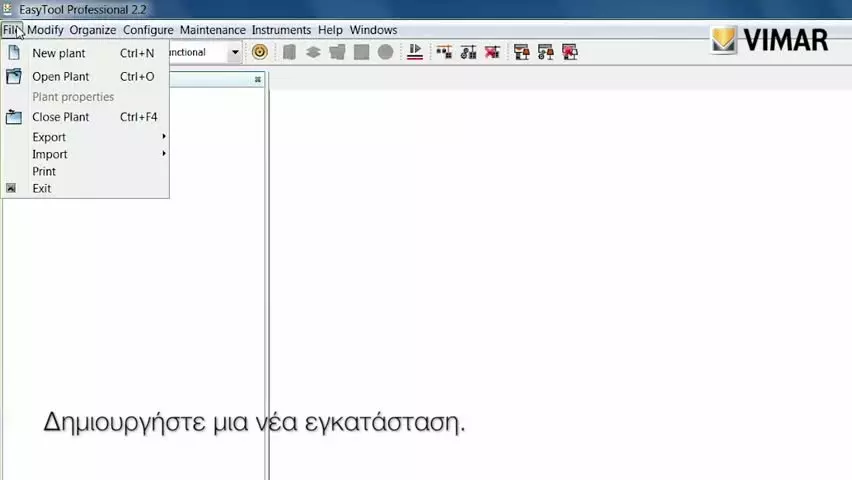Image resolution: width=852 pixels, height=480 pixels.
Task: Open the Configure menu
Action: click(x=148, y=30)
